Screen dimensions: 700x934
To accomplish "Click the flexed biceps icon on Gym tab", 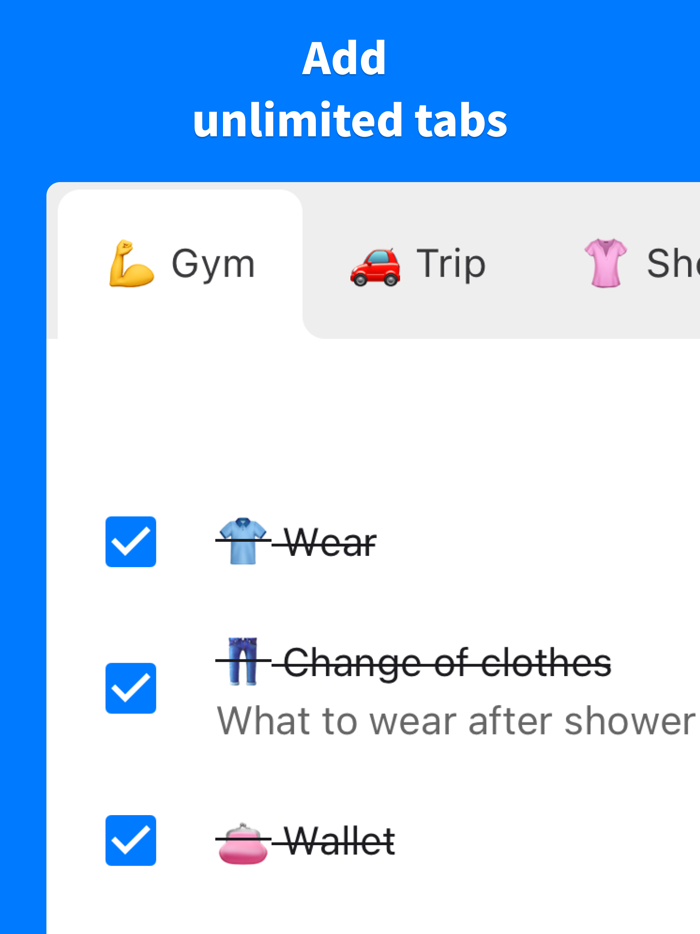I will (130, 262).
